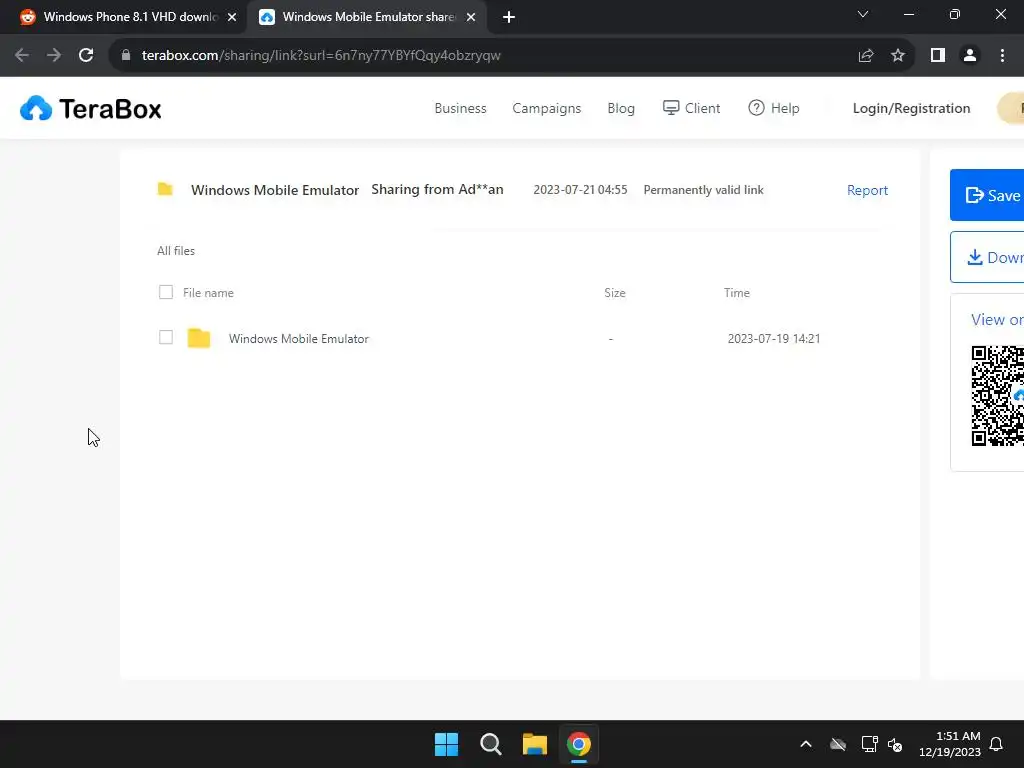Go back to previous page
1024x768 pixels.
pos(22,56)
